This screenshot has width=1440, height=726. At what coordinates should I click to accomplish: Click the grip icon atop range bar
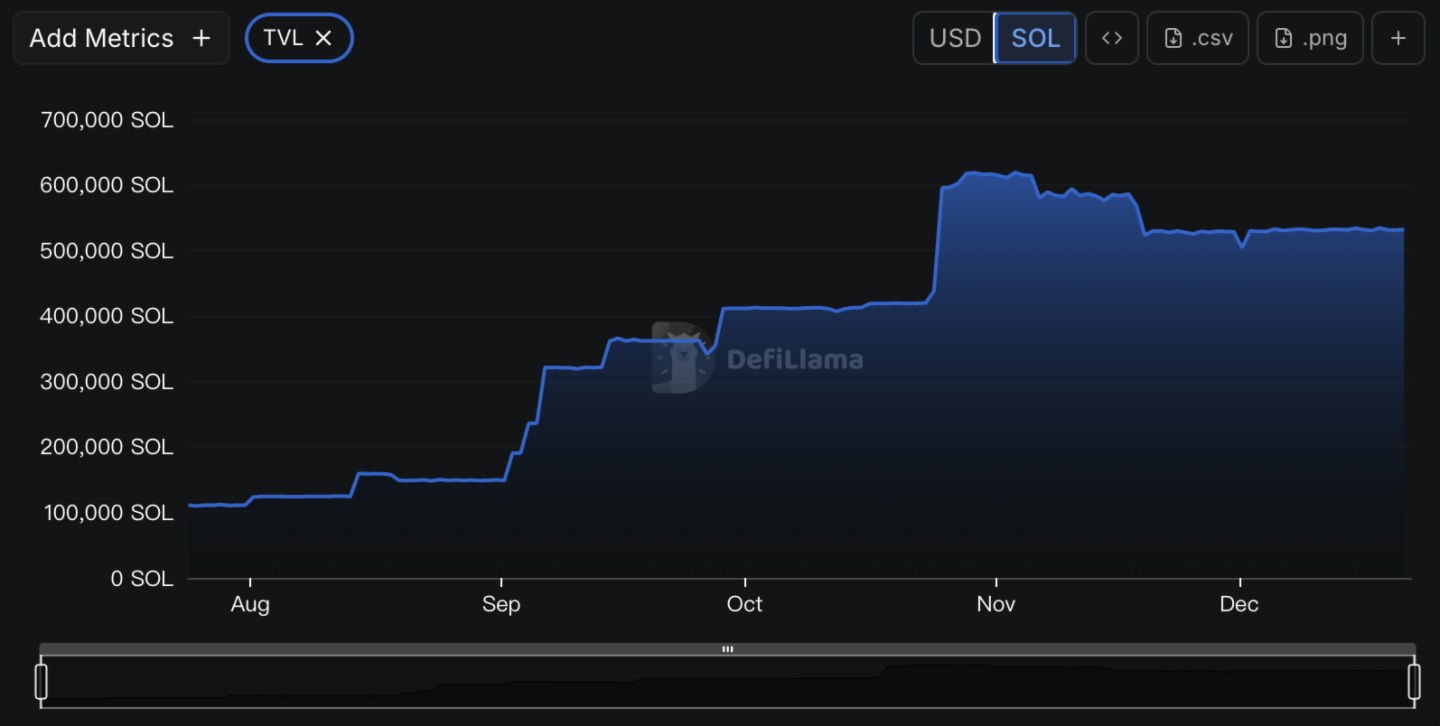click(727, 649)
